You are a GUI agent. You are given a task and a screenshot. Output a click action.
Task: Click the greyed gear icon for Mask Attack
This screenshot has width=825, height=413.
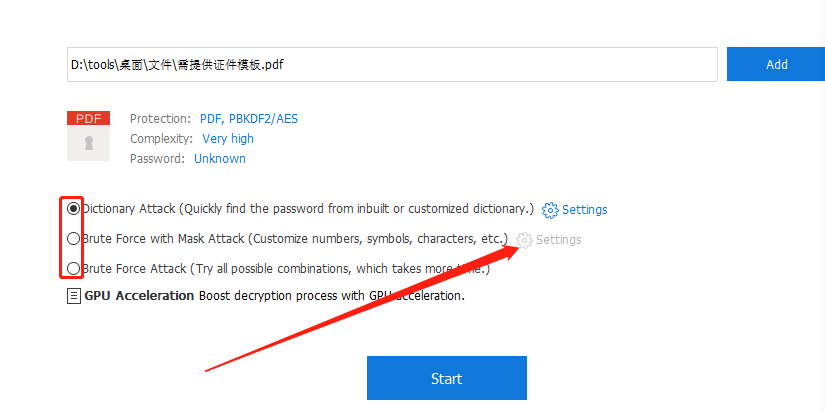click(x=524, y=240)
